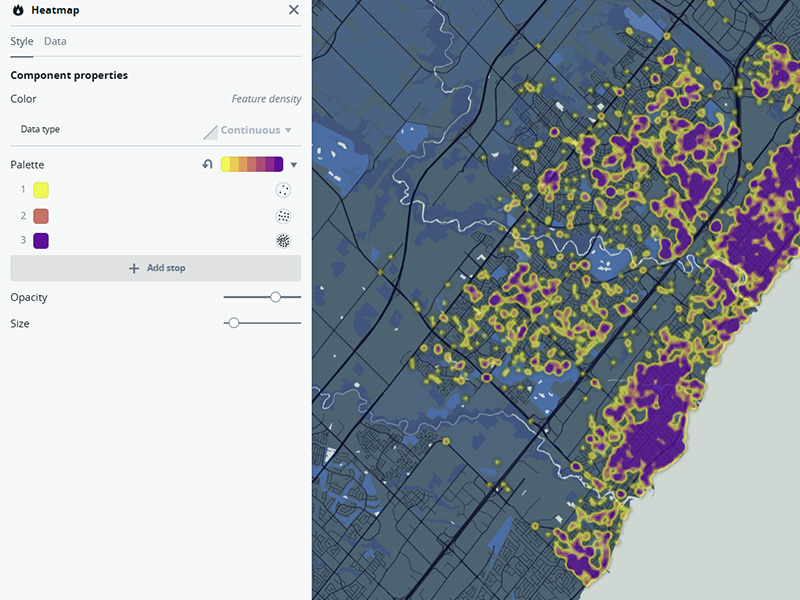Click the diagonal line icon beside Continuous

212,130
